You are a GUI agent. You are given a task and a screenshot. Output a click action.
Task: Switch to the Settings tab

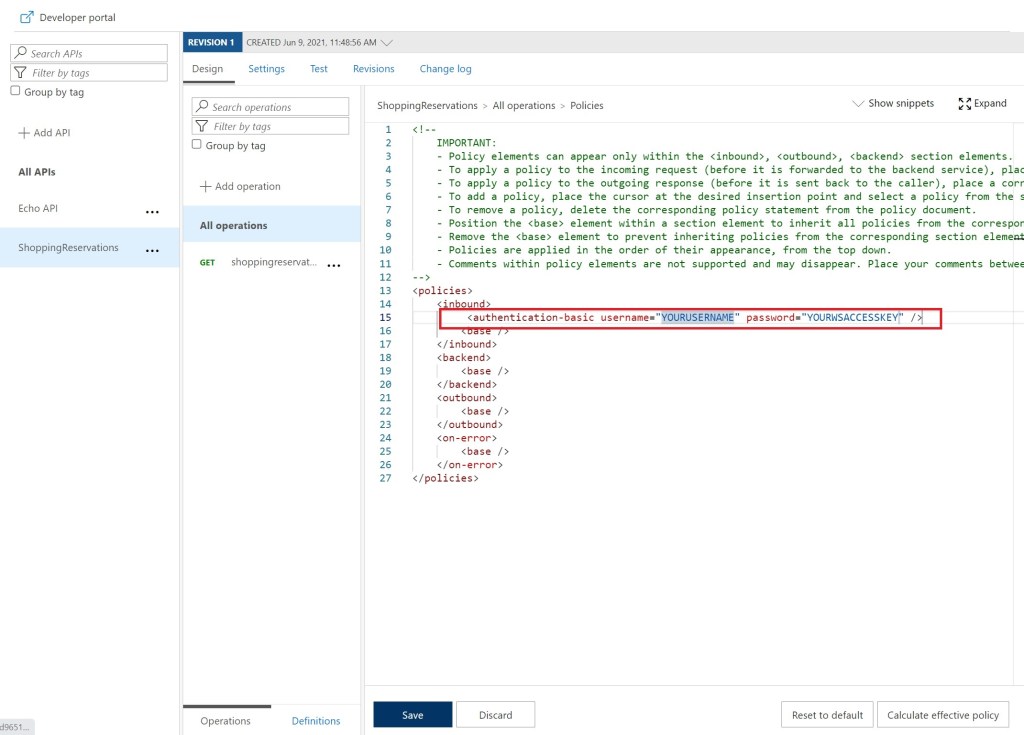point(266,69)
